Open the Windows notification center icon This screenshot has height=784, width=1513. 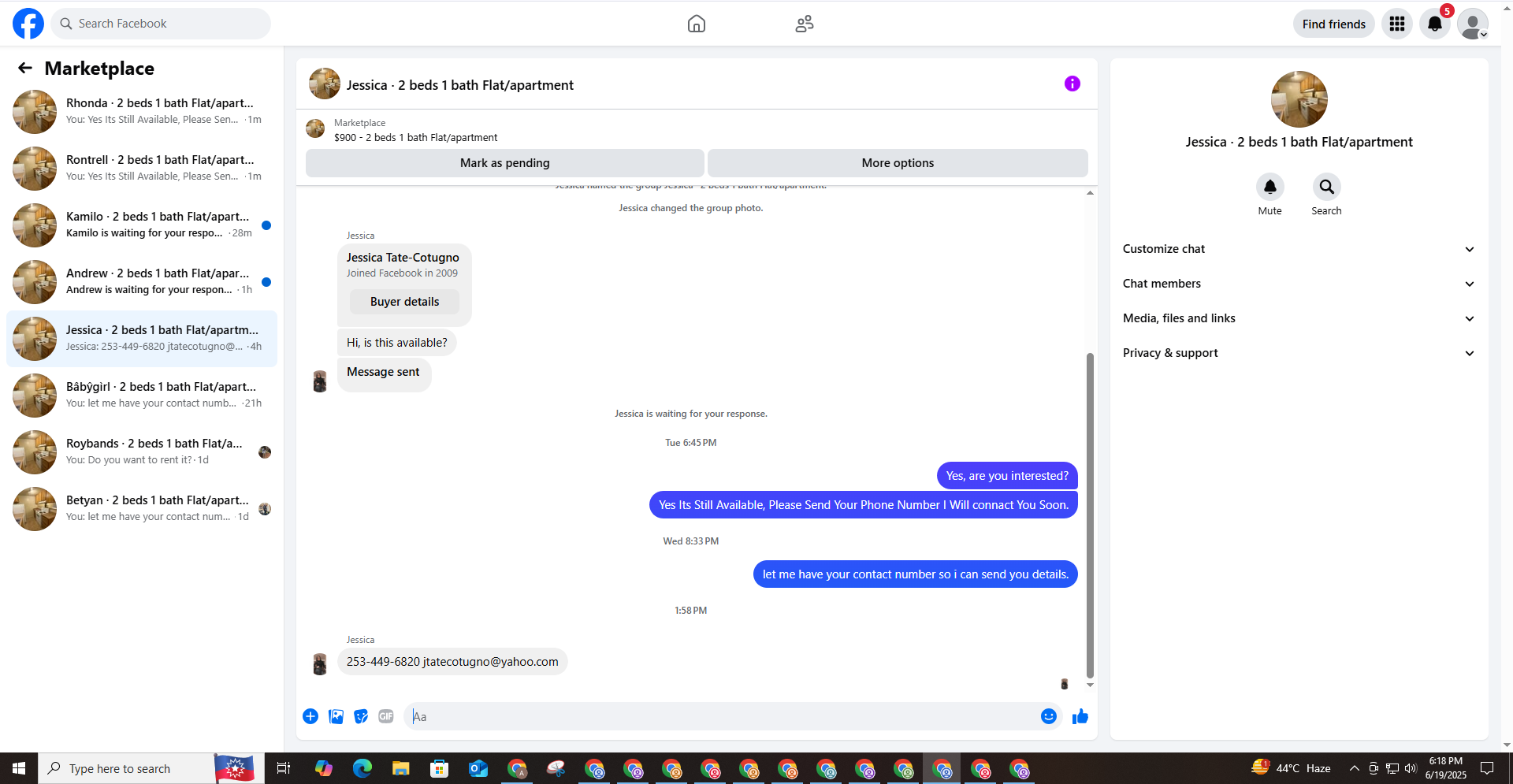coord(1487,768)
